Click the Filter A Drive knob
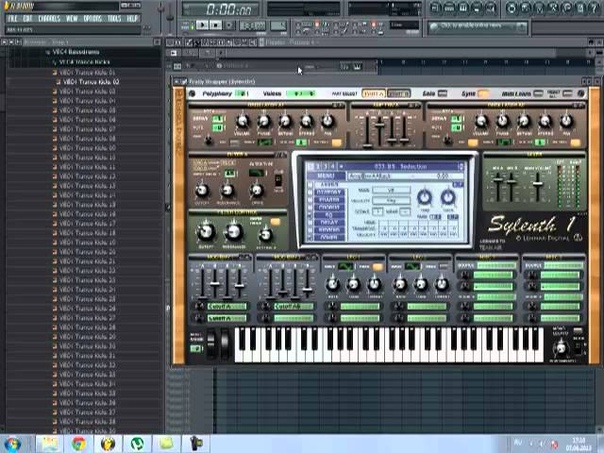604x453 pixels. tap(257, 190)
